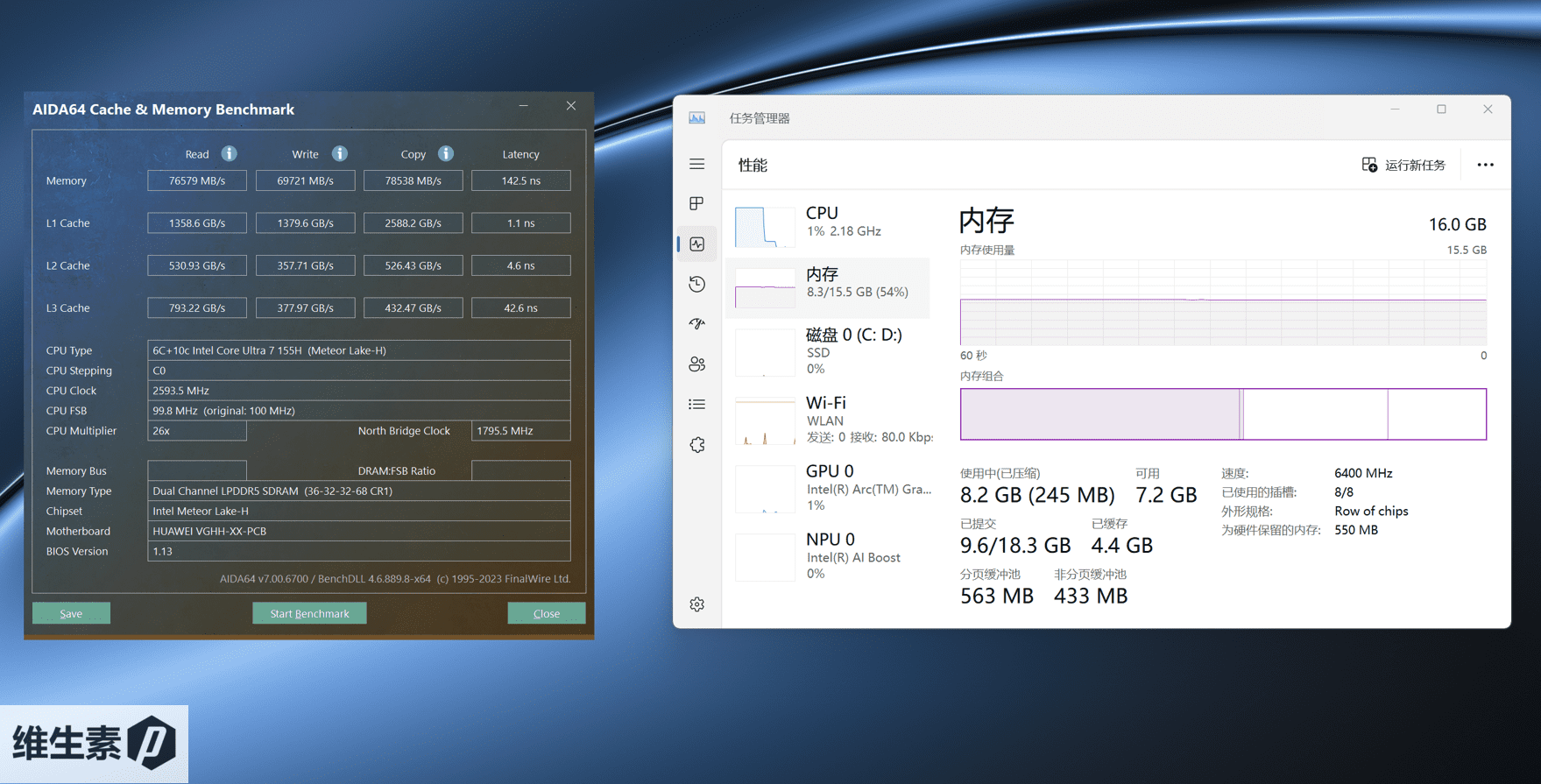
Task: Open the Users page icon
Action: pos(696,364)
